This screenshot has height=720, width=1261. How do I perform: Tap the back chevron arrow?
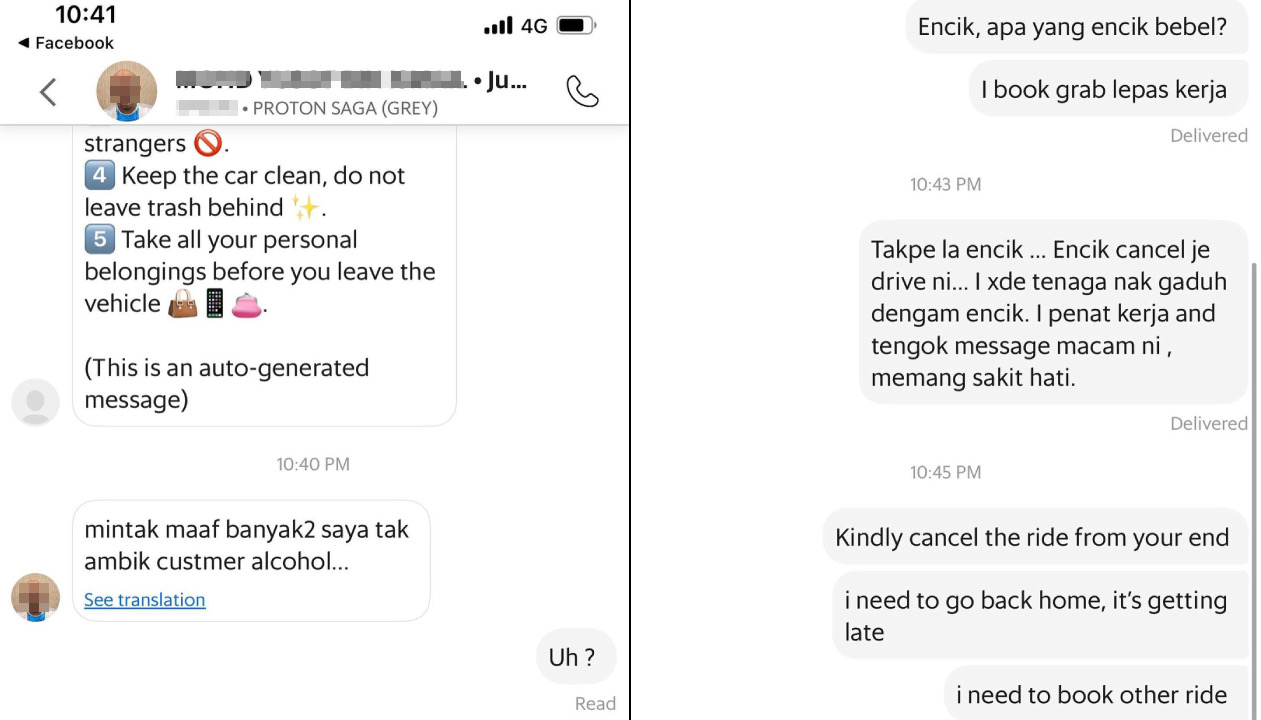[x=47, y=93]
